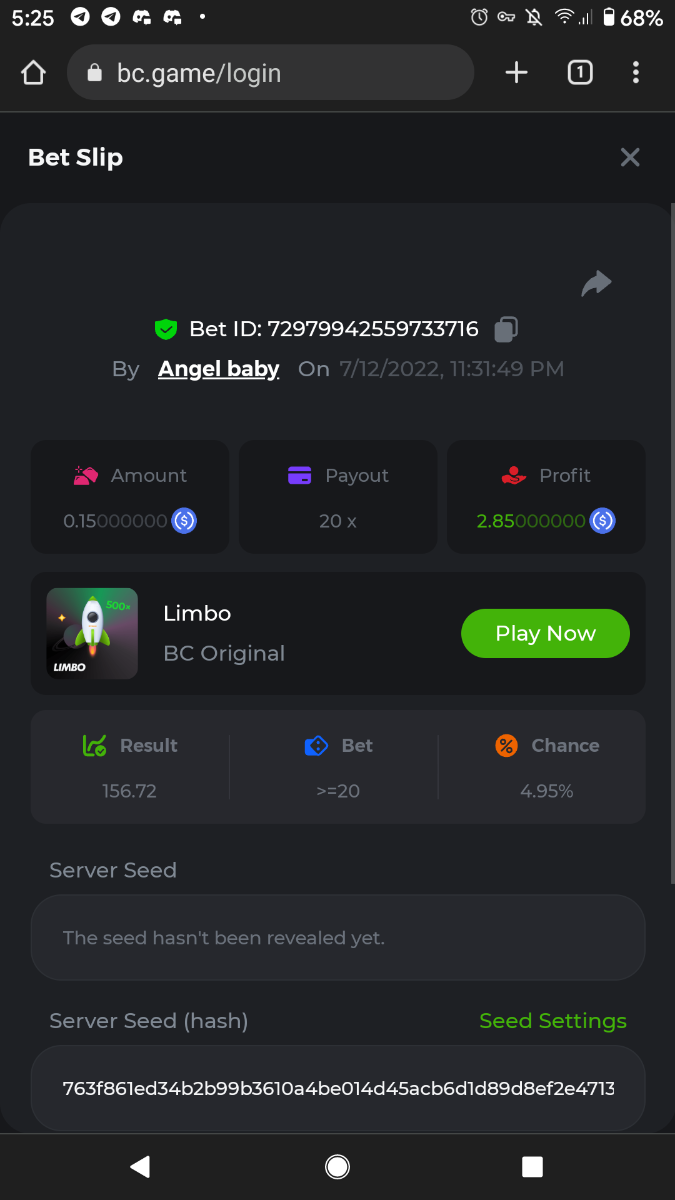Tap the share arrow icon
This screenshot has width=675, height=1200.
[x=596, y=284]
